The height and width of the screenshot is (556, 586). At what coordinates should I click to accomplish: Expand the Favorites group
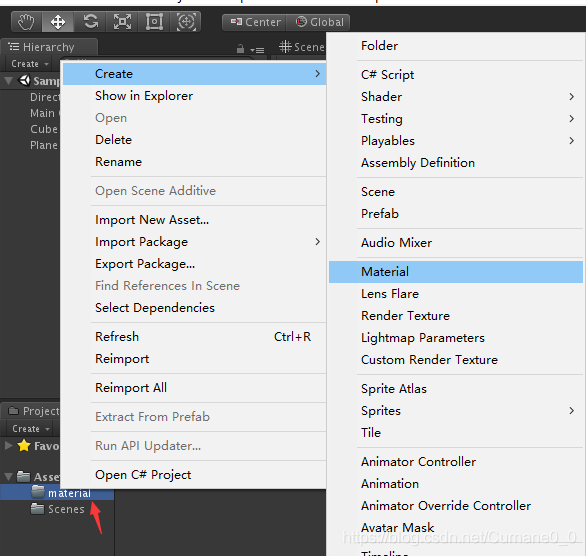[x=9, y=445]
